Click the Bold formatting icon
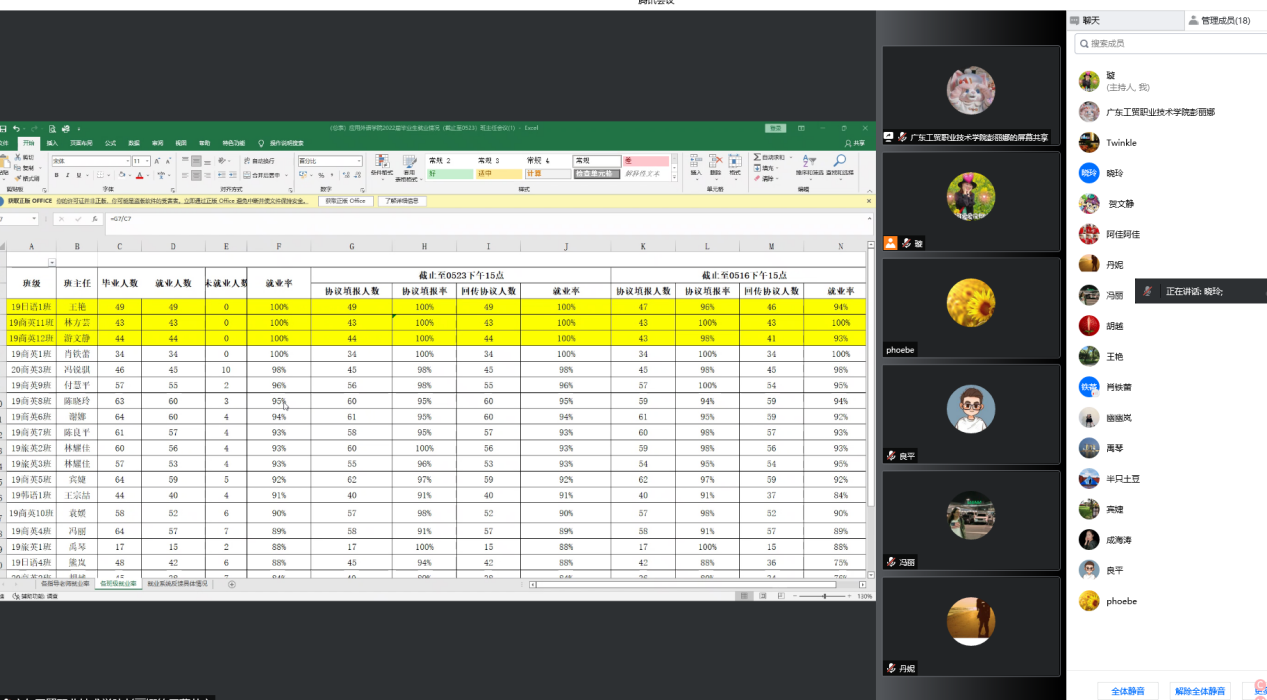Viewport: 1267px width, 700px height. [x=57, y=175]
